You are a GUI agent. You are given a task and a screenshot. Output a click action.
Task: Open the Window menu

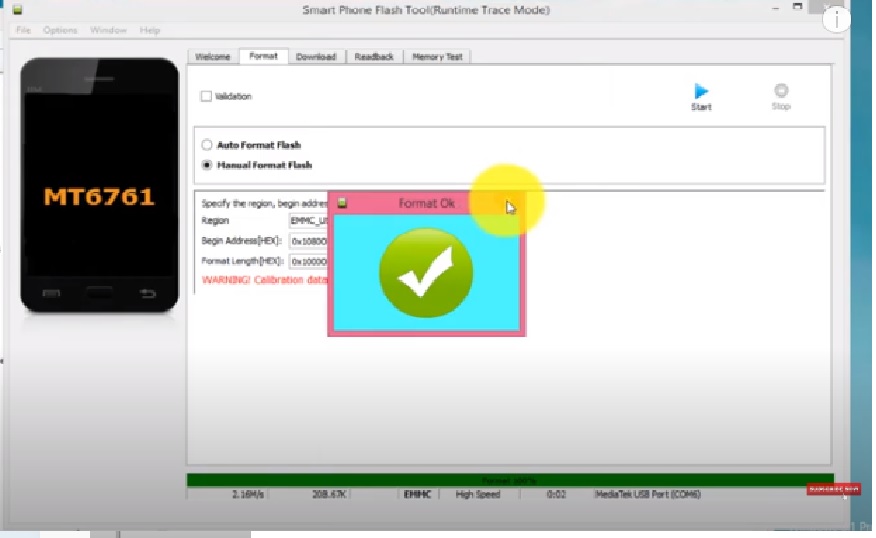[108, 30]
